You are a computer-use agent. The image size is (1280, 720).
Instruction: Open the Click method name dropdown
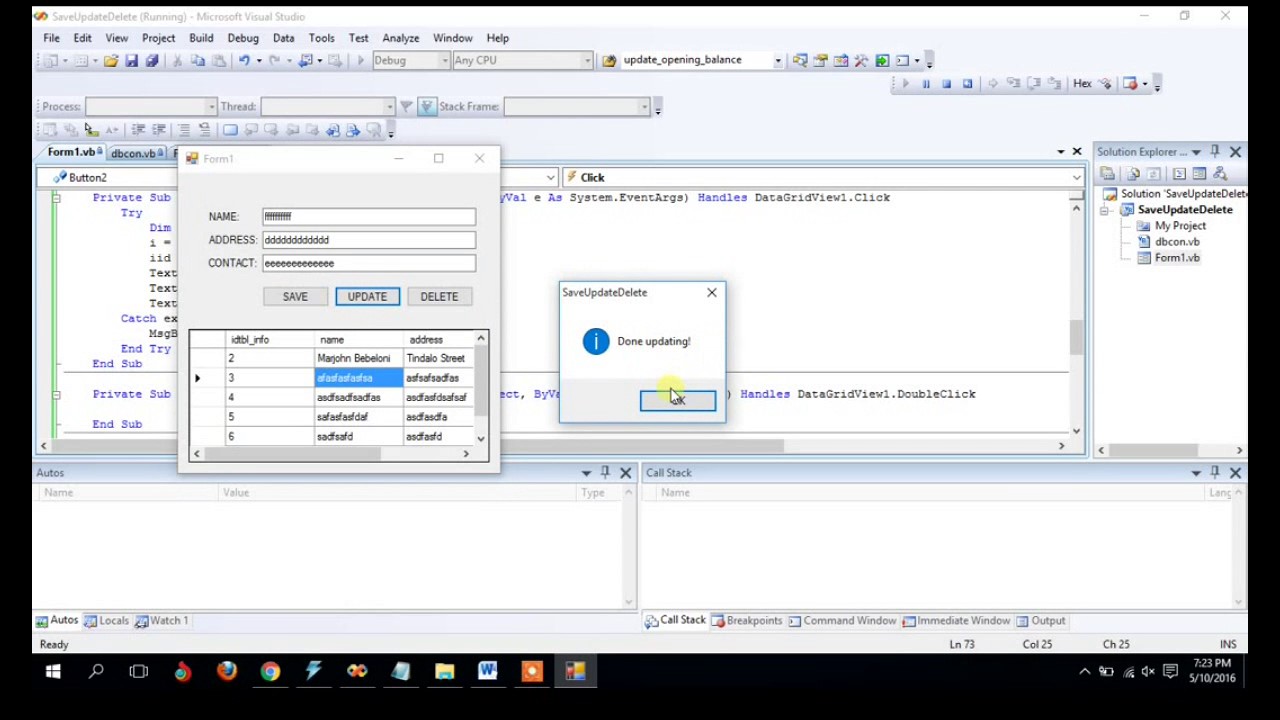(x=1076, y=178)
